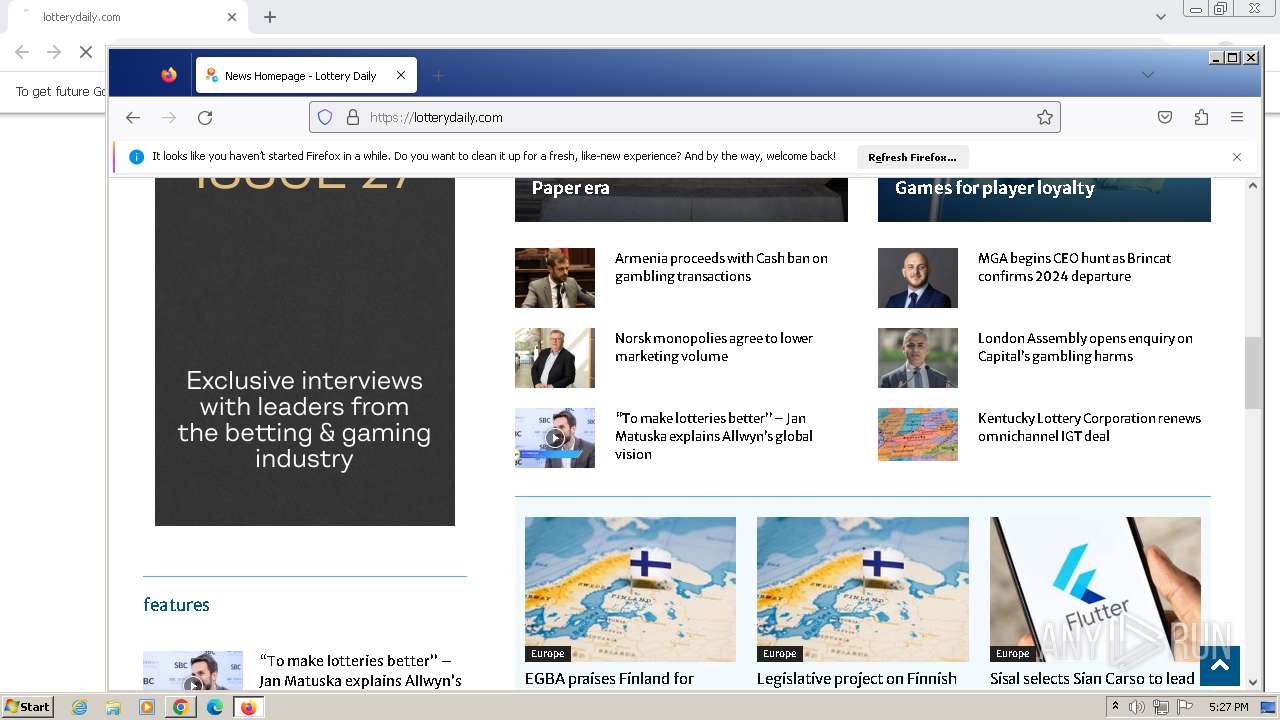This screenshot has height=720, width=1280.
Task: Click the Firefox back arrow button
Action: pyautogui.click(x=133, y=117)
